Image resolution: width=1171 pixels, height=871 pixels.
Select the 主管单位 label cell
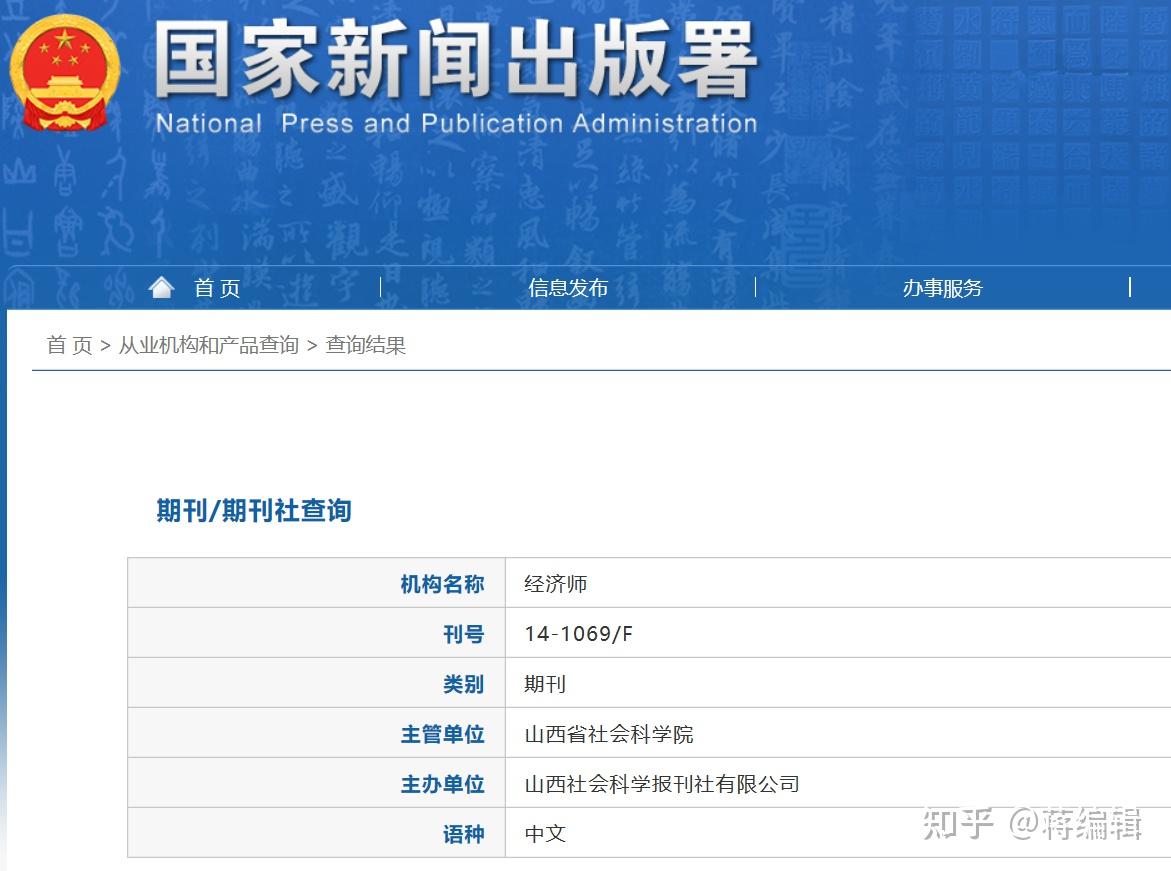click(x=317, y=733)
